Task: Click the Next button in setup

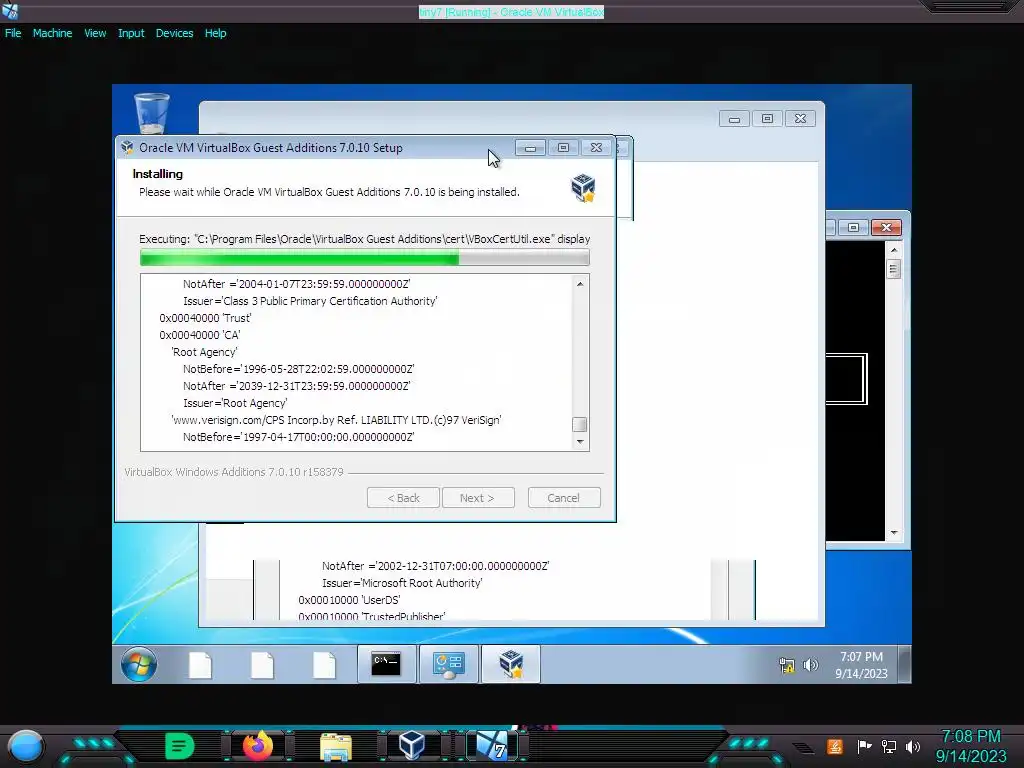Action: (x=478, y=498)
